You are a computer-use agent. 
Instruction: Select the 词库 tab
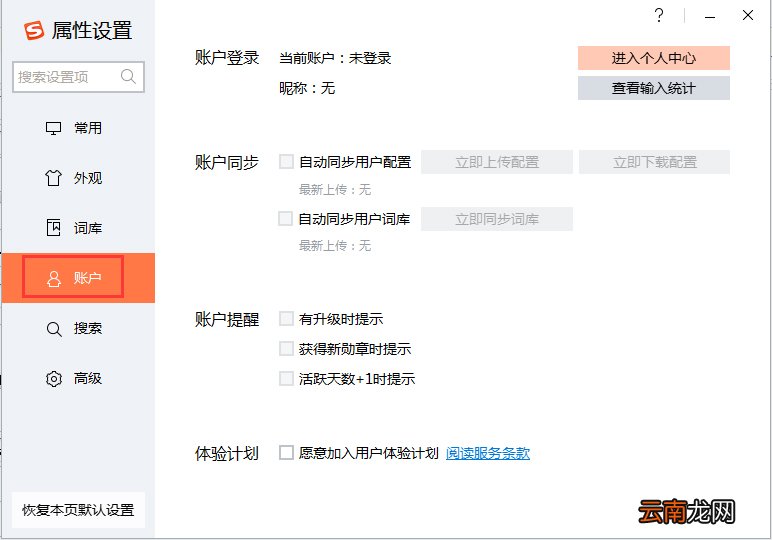[x=79, y=228]
